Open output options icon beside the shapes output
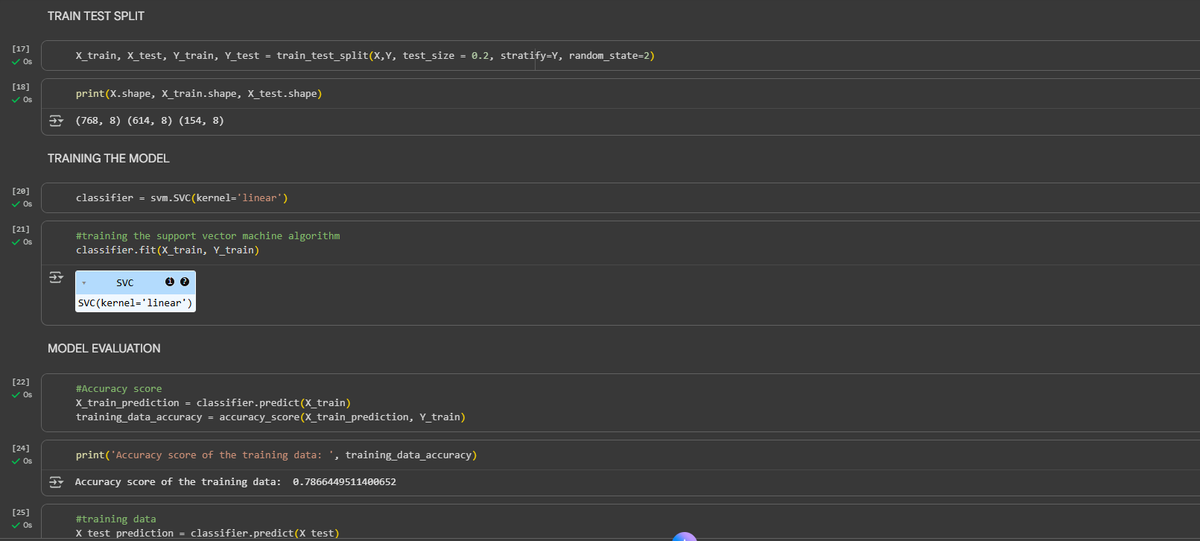This screenshot has width=1200, height=541. click(57, 121)
